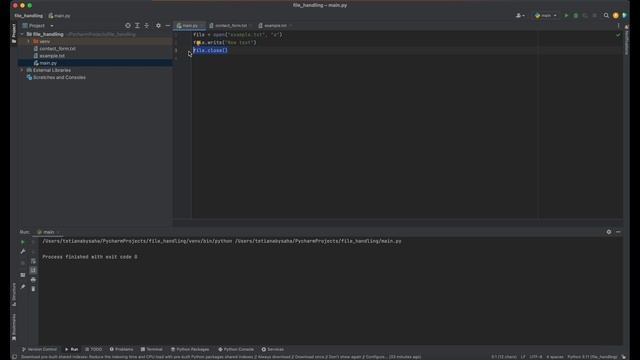Click main.py breadcrumb in navigation bar
Image resolution: width=640 pixels, height=360 pixels.
point(60,16)
